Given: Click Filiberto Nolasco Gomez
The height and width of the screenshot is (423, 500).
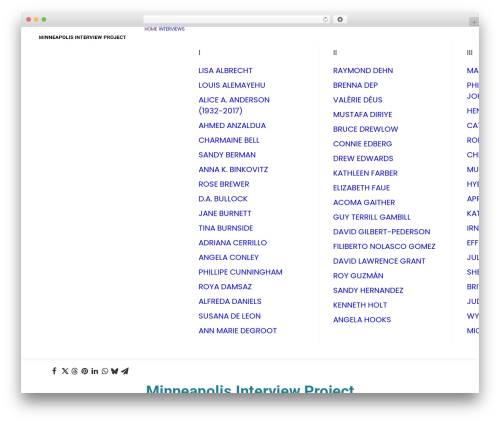Looking at the screenshot, I should (384, 247).
